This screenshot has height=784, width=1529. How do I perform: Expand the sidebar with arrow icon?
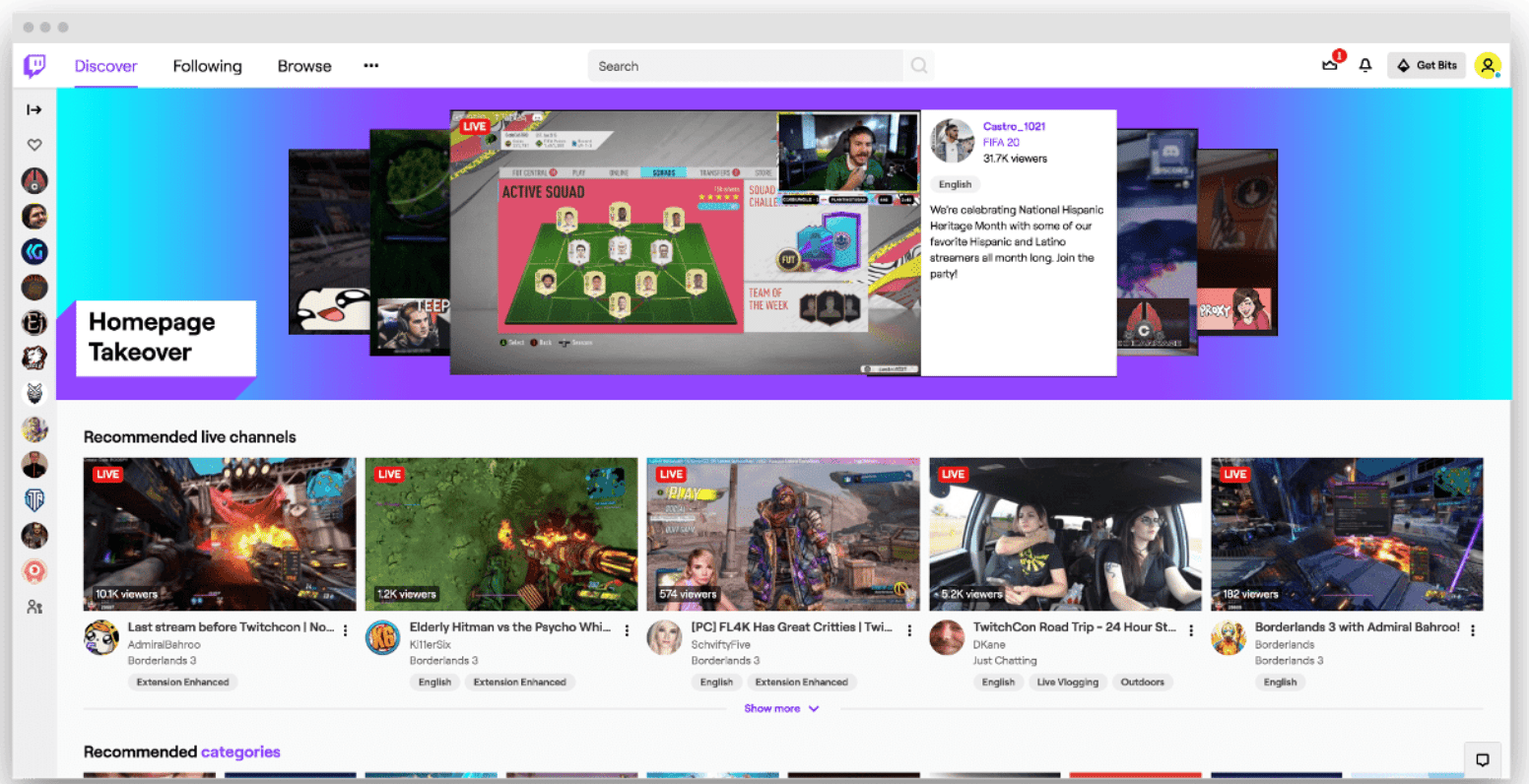coord(34,109)
